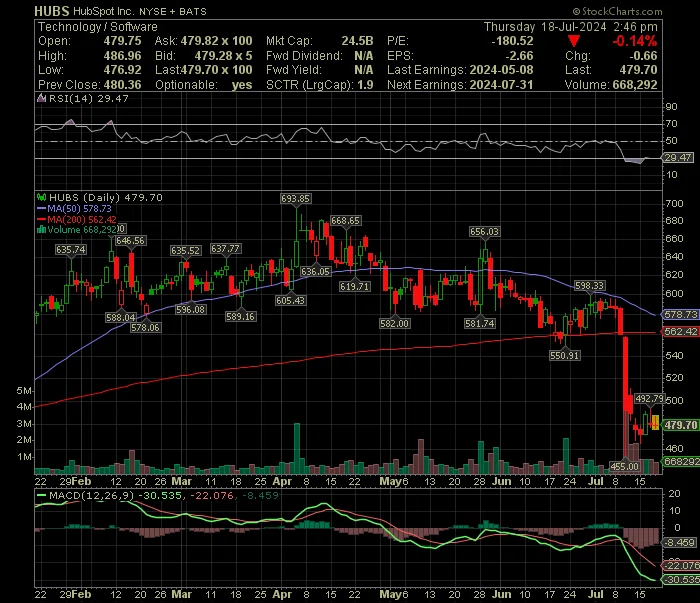Click the 578.73 MA50 axis tag
Viewport: 700px width, 603px height.
(680, 315)
